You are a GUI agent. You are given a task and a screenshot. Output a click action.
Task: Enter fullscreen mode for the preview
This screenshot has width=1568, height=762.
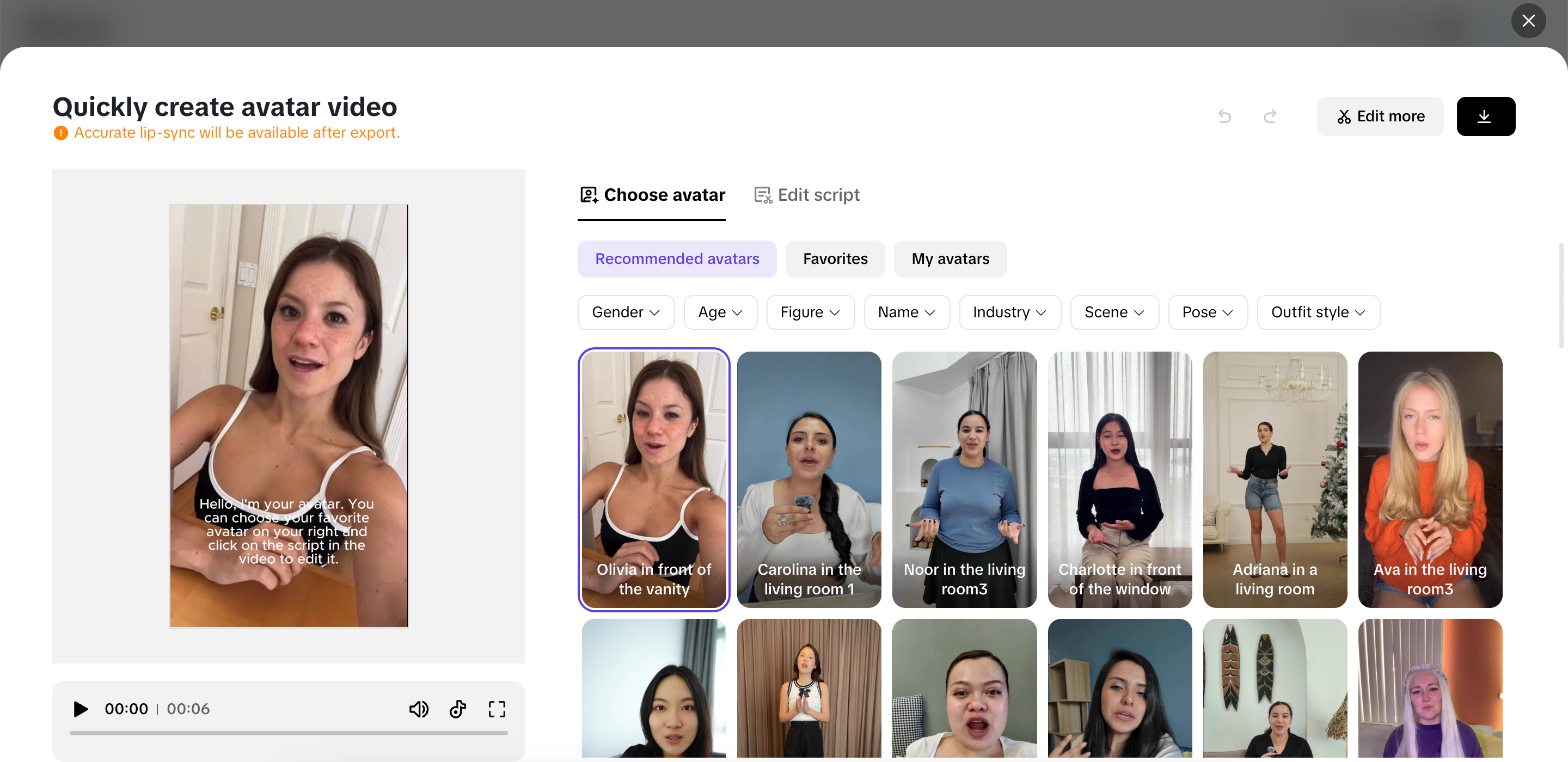click(x=497, y=709)
